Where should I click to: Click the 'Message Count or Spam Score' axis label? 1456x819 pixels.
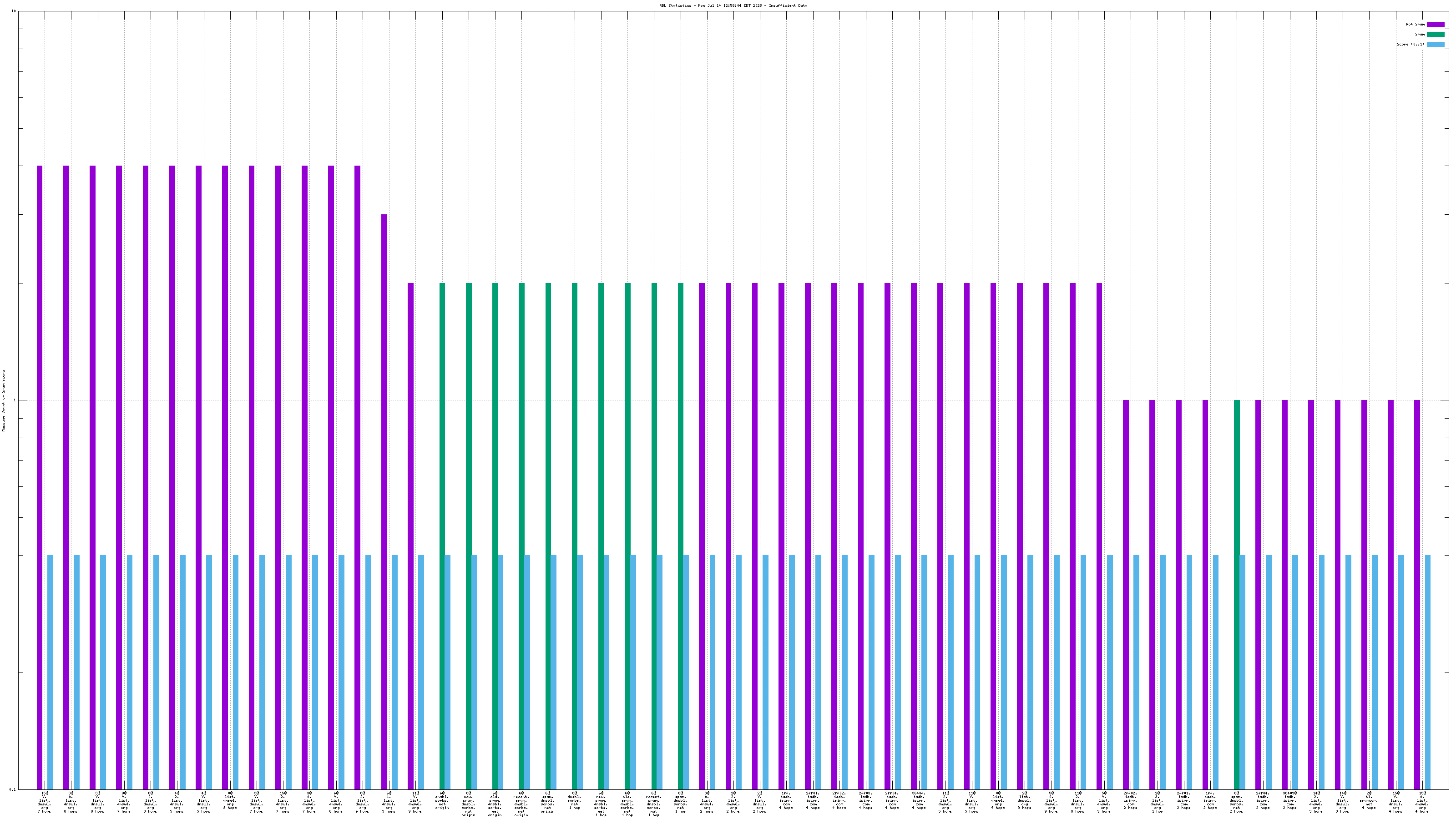click(x=3, y=401)
